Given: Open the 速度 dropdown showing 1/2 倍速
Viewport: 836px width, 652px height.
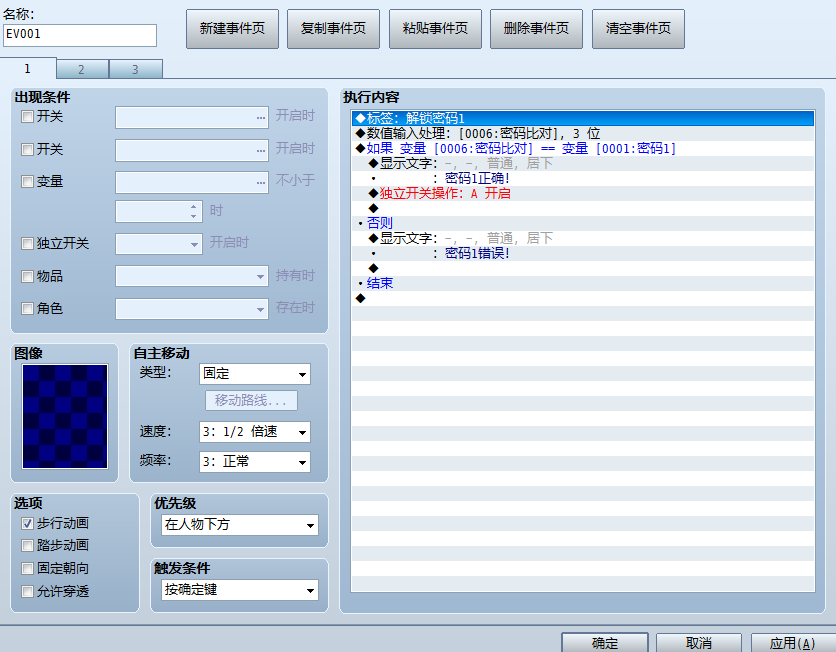Looking at the screenshot, I should click(x=255, y=432).
